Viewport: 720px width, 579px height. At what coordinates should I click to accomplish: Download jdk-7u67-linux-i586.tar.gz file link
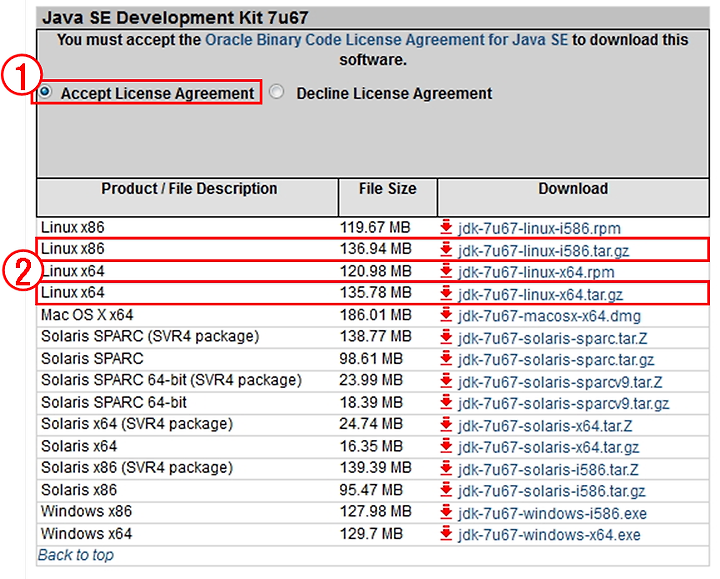coord(543,251)
